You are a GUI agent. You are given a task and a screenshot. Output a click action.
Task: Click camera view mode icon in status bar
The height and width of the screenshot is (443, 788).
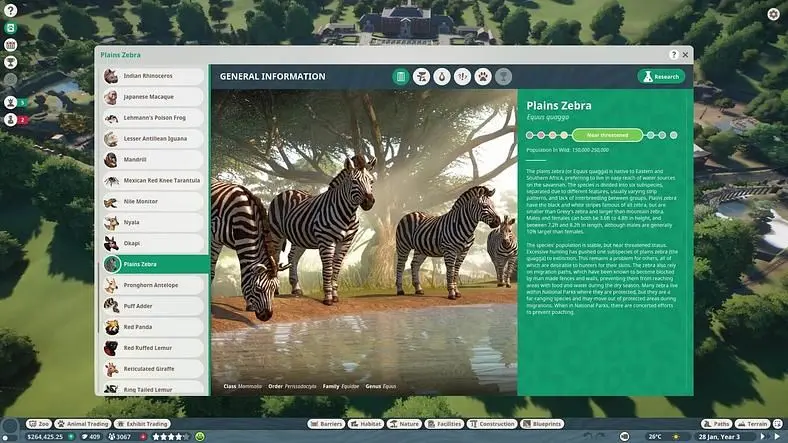[625, 437]
